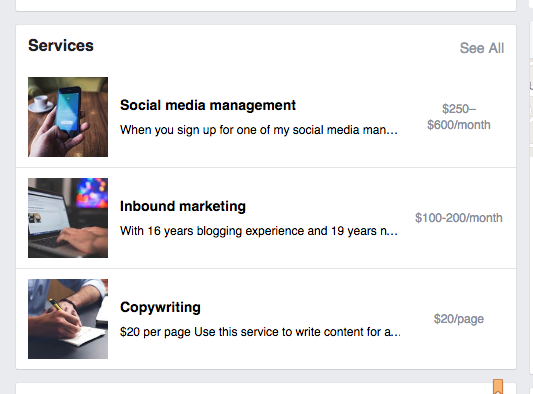Screen dimensions: 533x394
Task: Open the See All services link
Action: (482, 48)
